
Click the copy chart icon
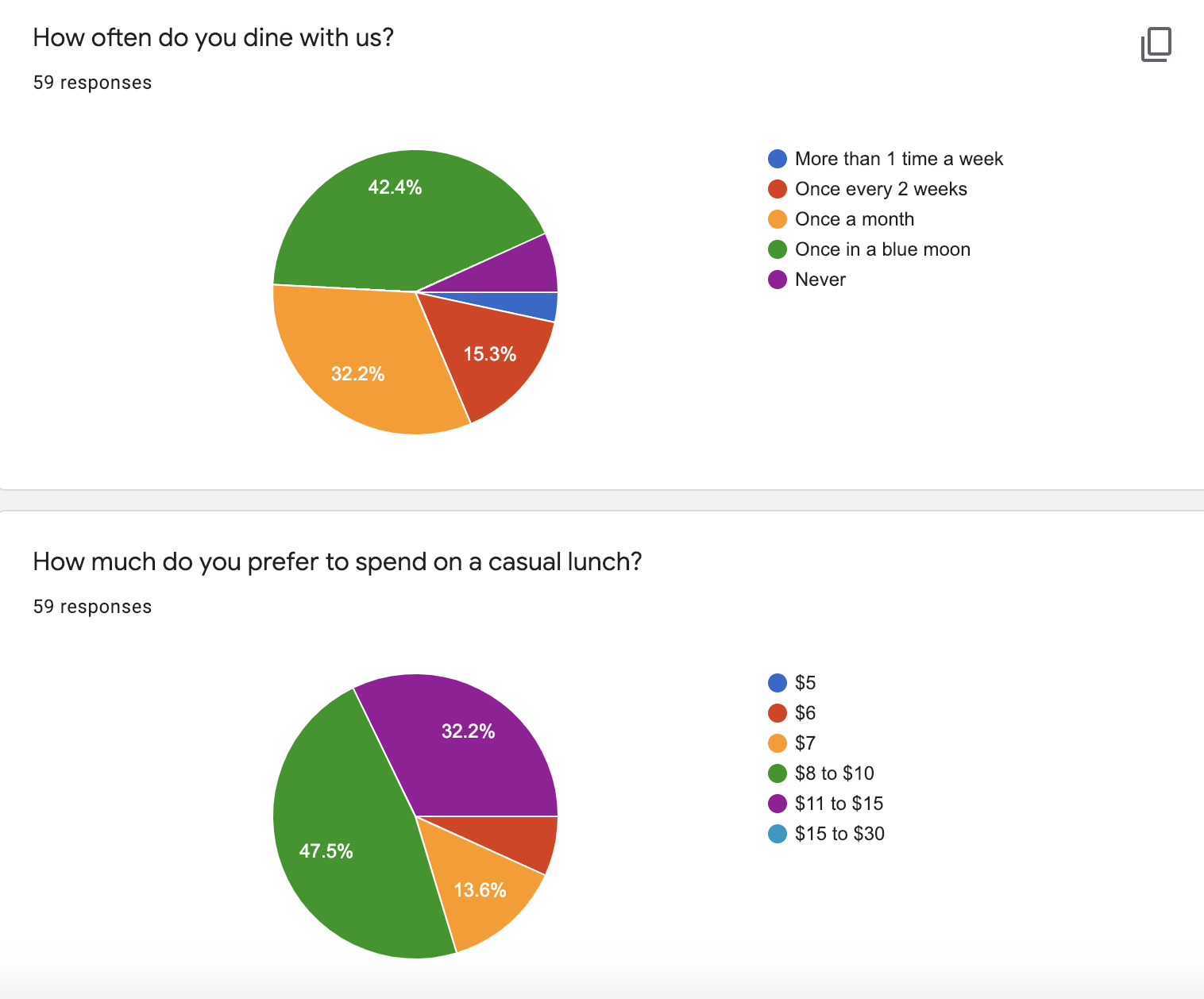1156,44
